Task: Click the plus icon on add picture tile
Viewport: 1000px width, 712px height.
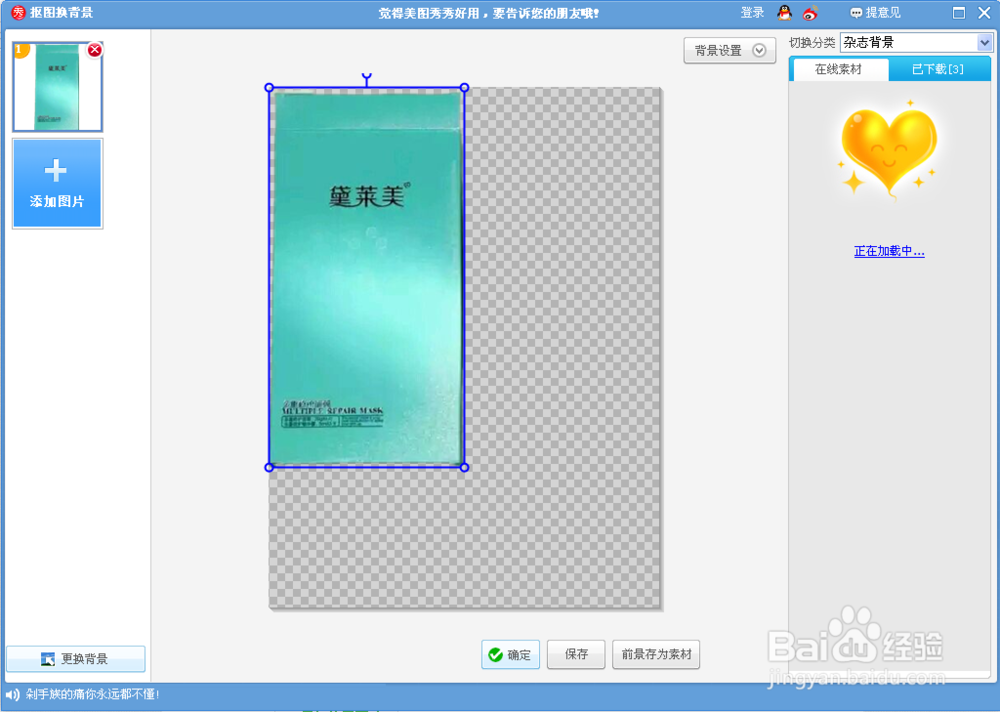Action: tap(55, 170)
